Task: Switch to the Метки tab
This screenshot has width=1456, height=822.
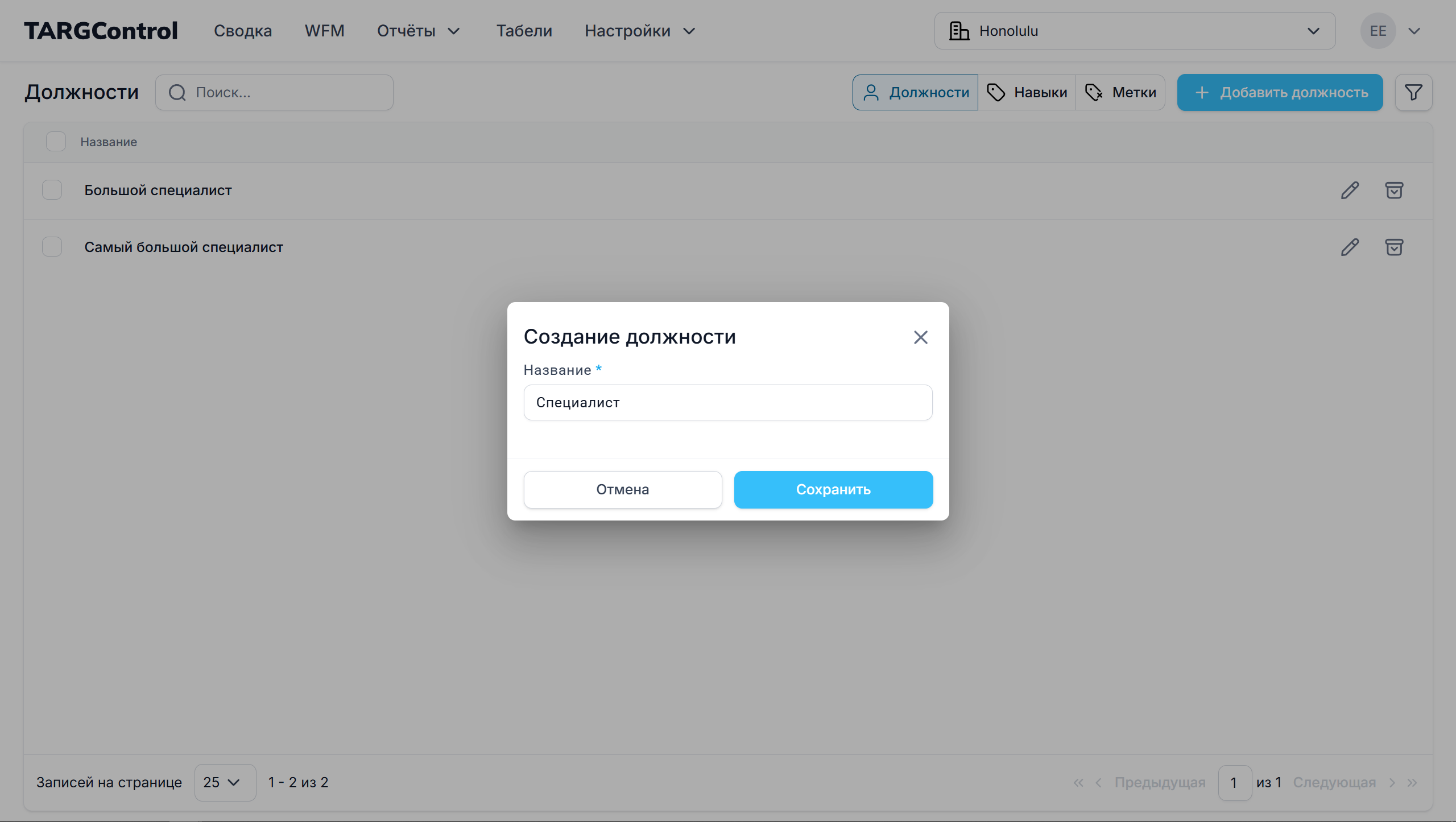Action: click(x=1120, y=92)
